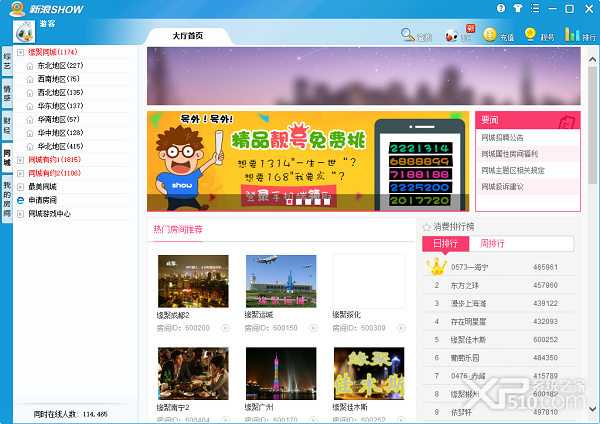This screenshot has width=600, height=424.
Task: Collapse the 缘聚同城 tree node
Action: pos(21,52)
